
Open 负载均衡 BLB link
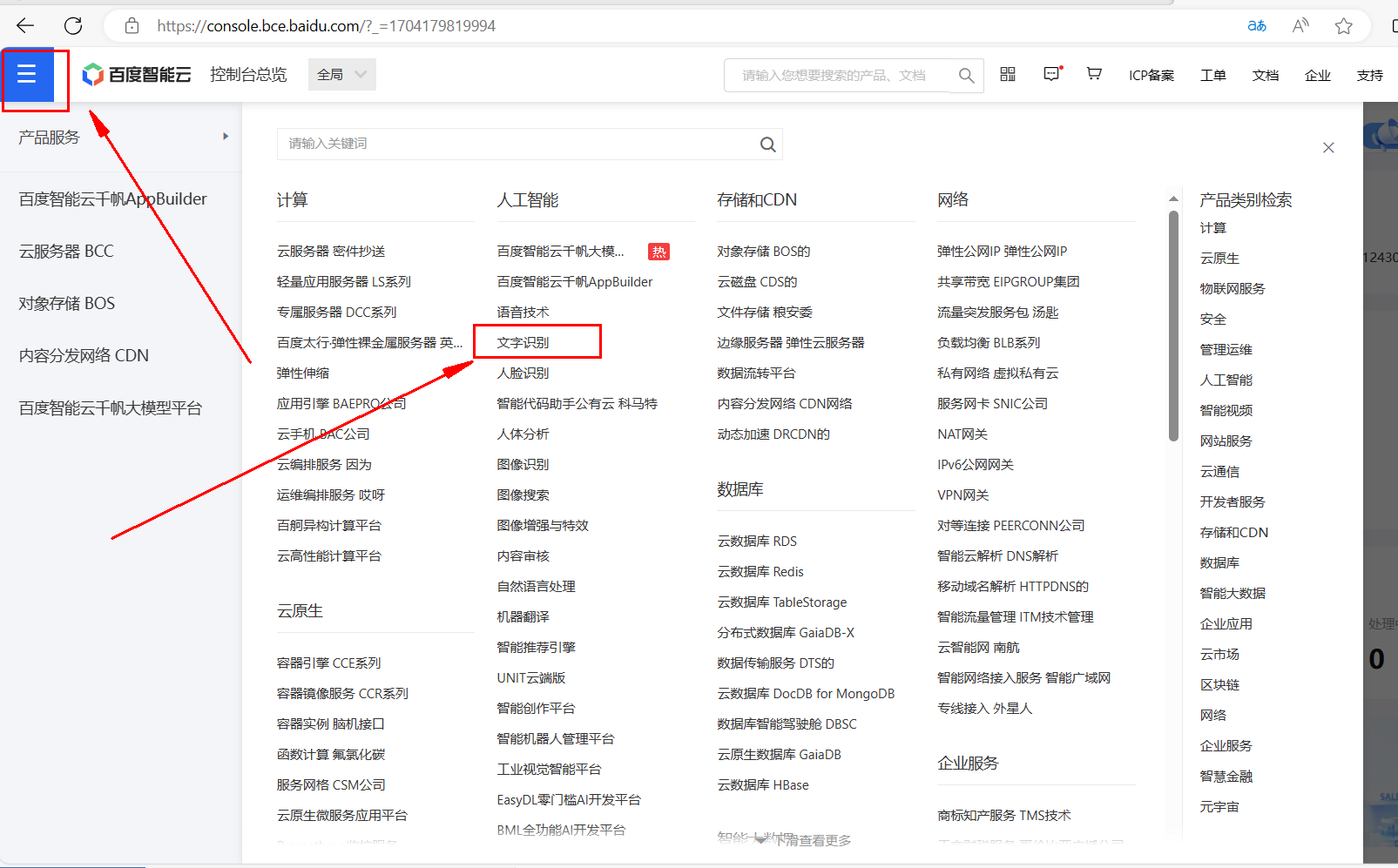pos(989,343)
